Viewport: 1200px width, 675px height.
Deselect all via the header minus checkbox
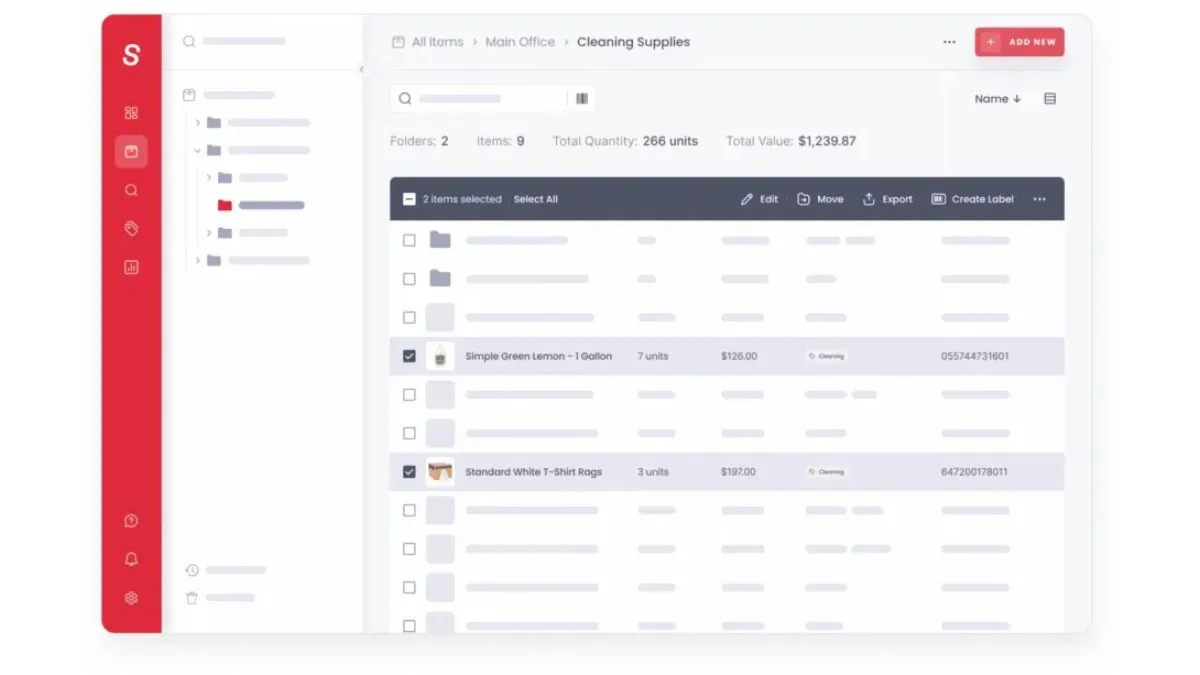409,199
